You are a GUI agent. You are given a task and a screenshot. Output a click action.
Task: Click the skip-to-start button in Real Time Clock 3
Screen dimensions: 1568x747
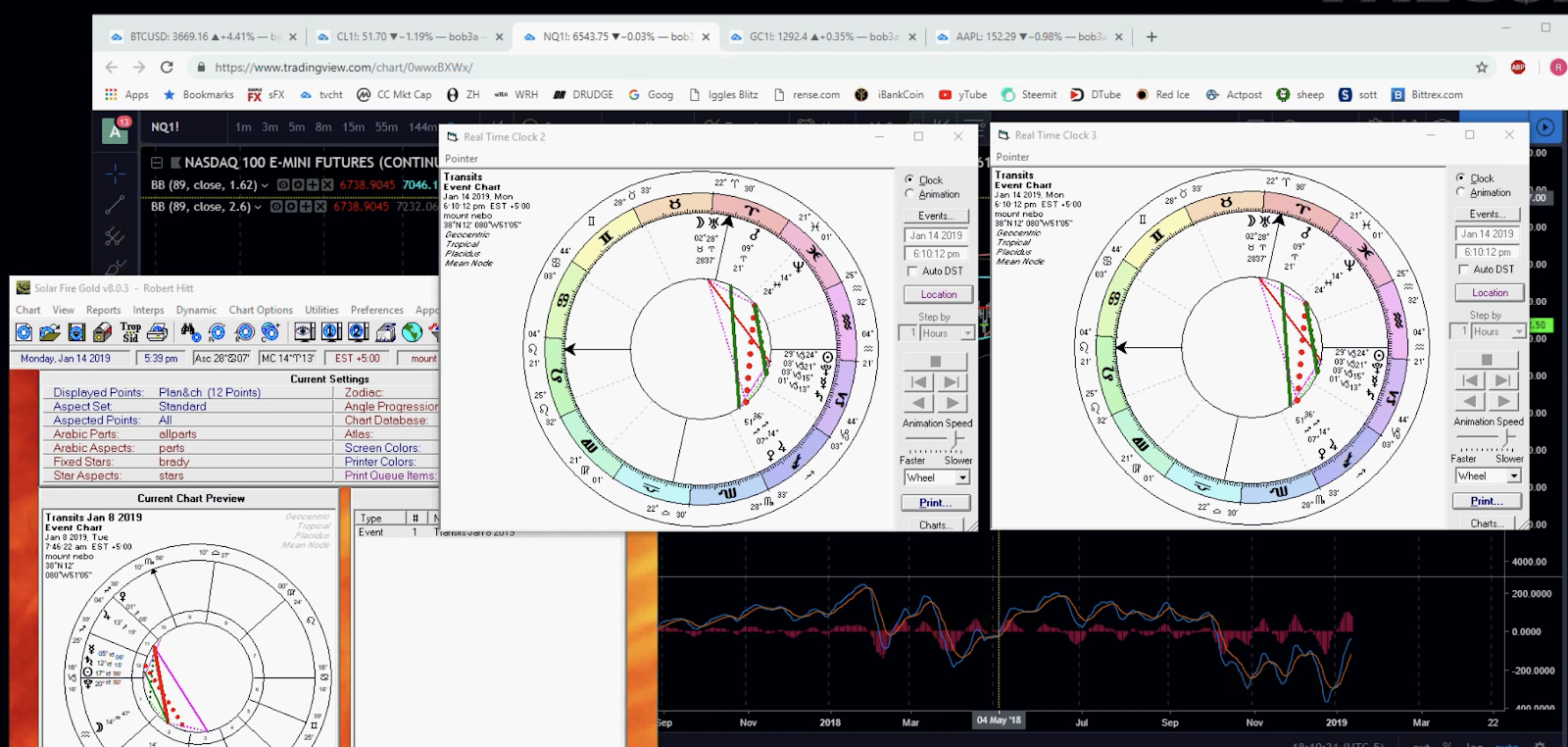pos(1470,380)
